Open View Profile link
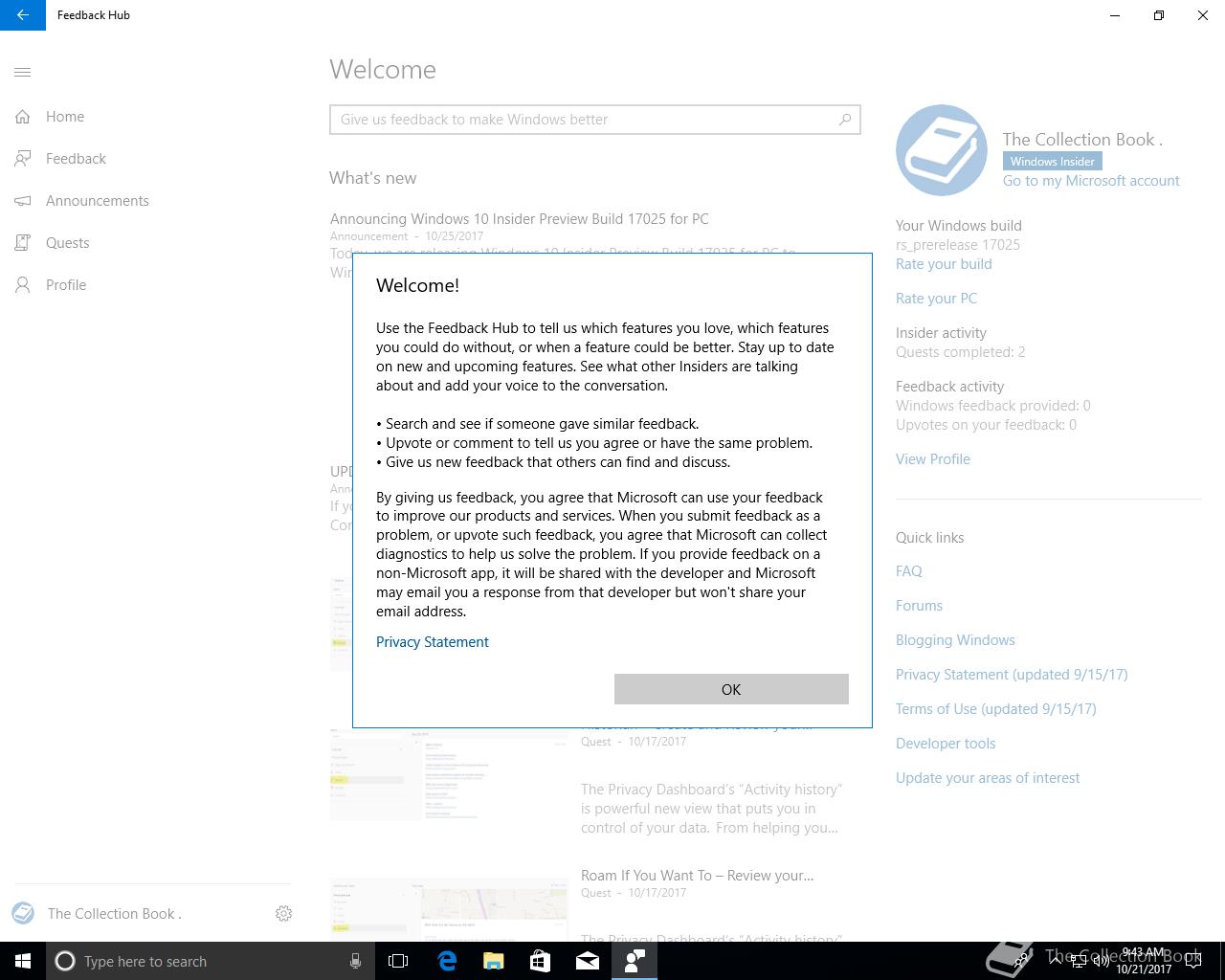This screenshot has height=980, width=1225. tap(933, 459)
